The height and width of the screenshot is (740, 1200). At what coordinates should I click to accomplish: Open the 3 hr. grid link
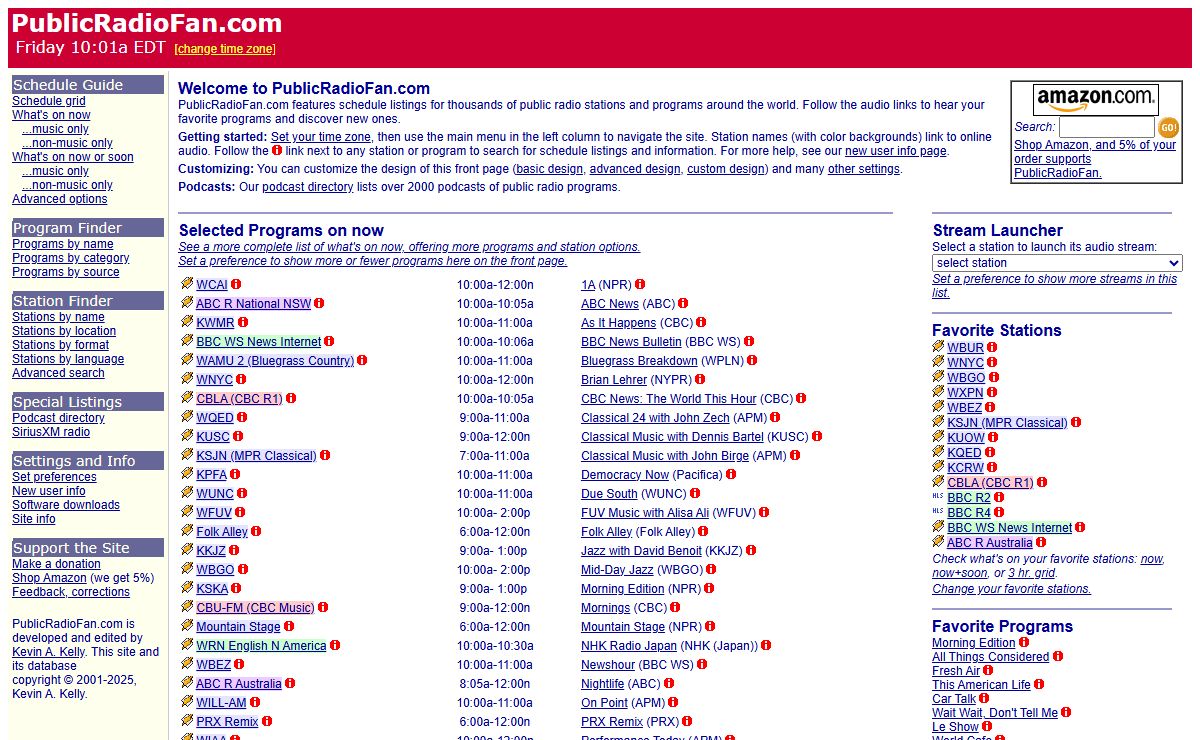point(1032,573)
